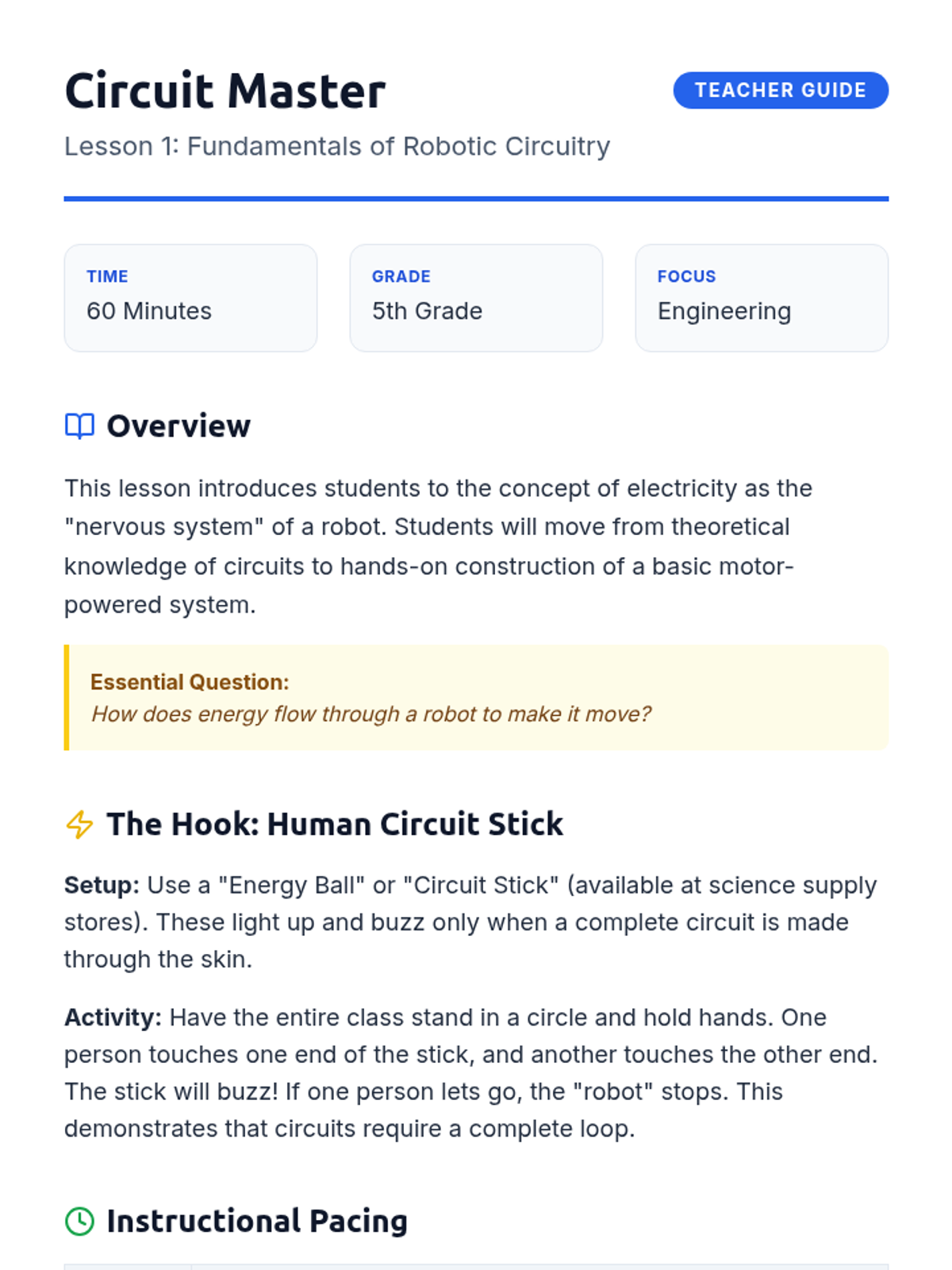Viewport: 952px width, 1270px height.
Task: Click the Lesson 1 subtitle text
Action: coord(337,146)
